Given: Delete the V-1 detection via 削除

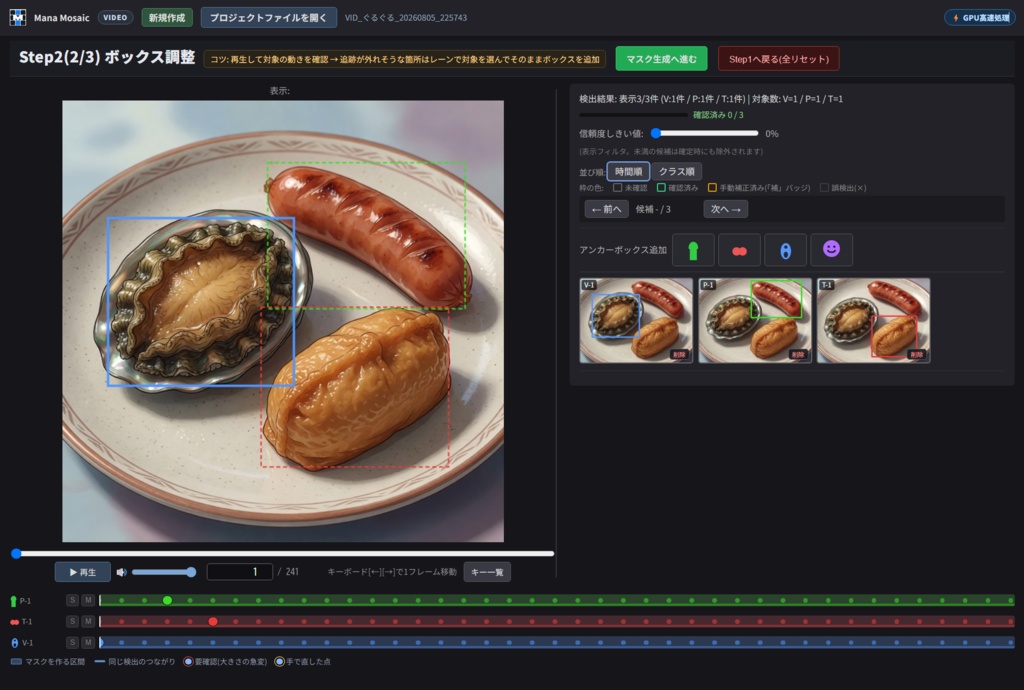Looking at the screenshot, I should pyautogui.click(x=679, y=354).
